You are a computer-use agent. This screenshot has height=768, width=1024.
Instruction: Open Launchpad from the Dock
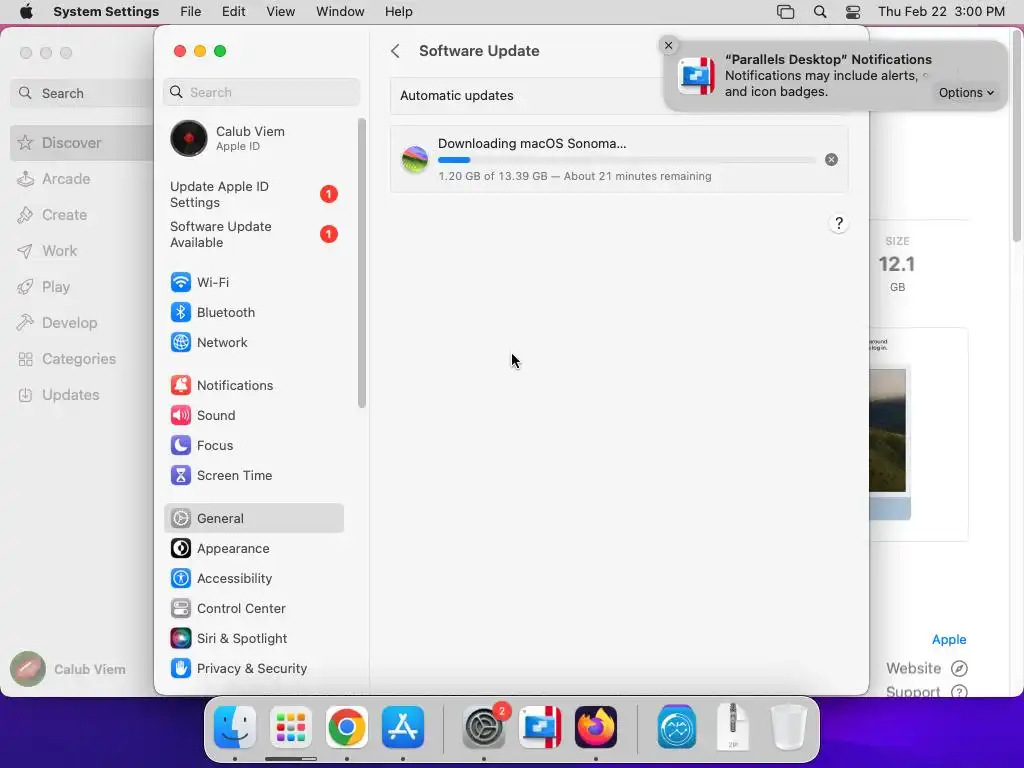(291, 728)
